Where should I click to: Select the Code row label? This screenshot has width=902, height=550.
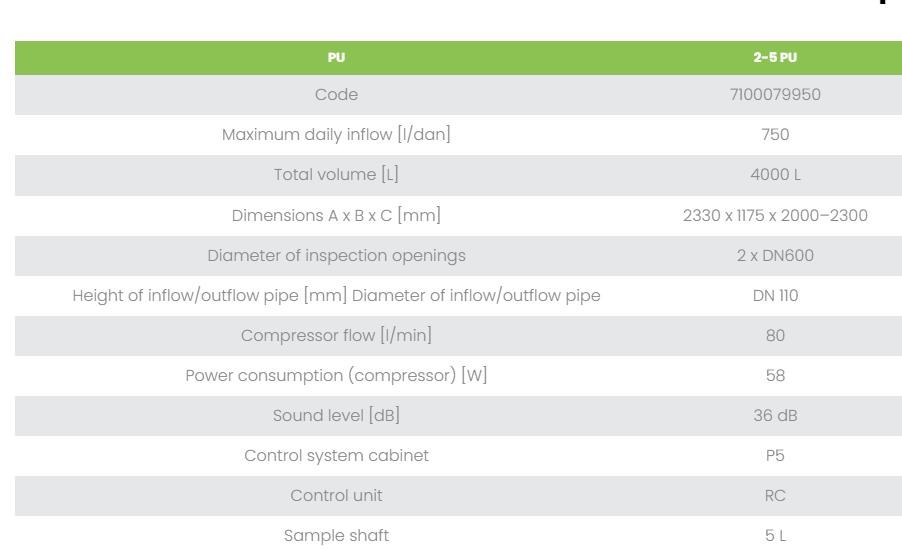pyautogui.click(x=336, y=94)
